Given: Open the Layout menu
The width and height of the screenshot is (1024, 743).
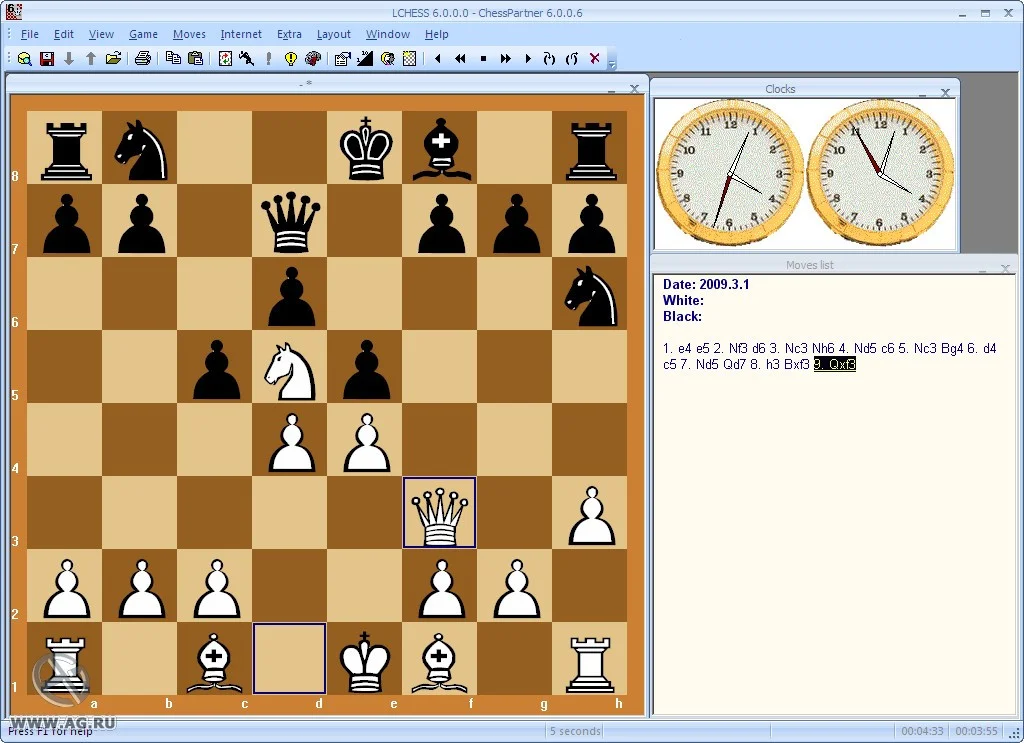Looking at the screenshot, I should coord(333,34).
